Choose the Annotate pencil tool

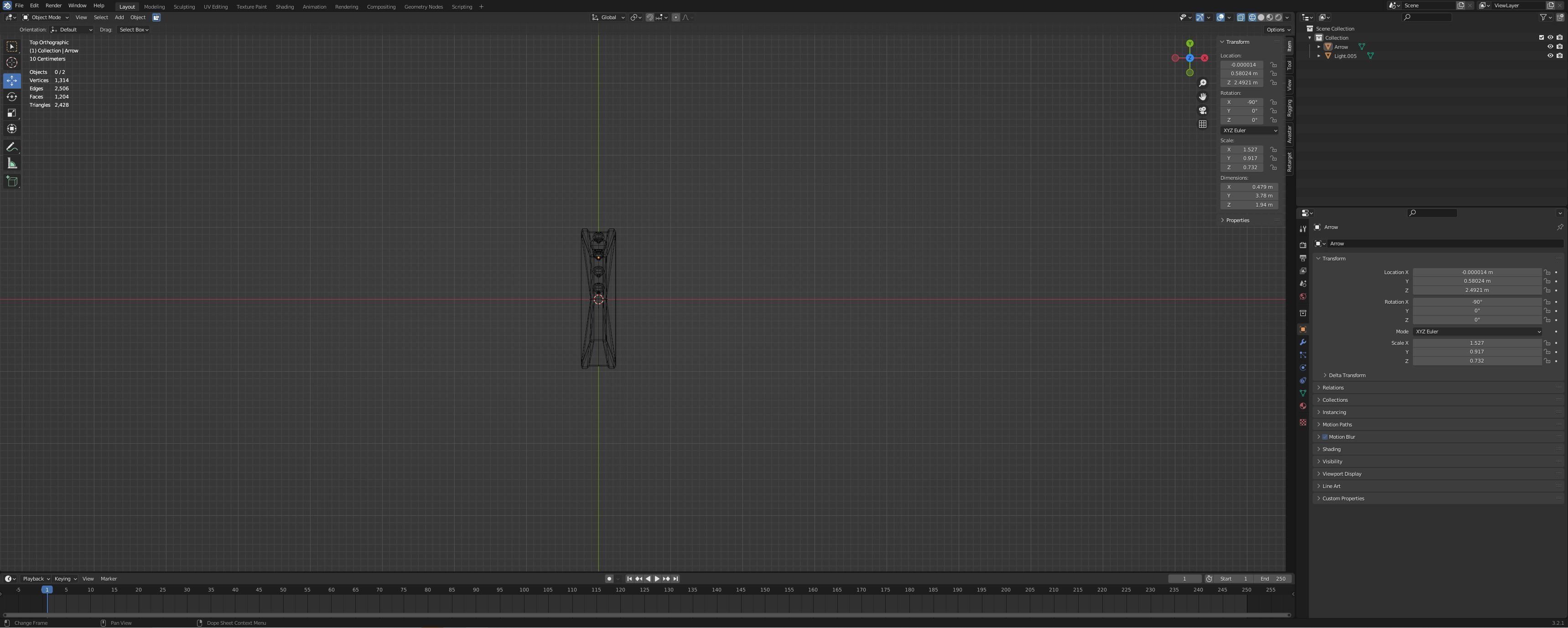click(x=12, y=147)
